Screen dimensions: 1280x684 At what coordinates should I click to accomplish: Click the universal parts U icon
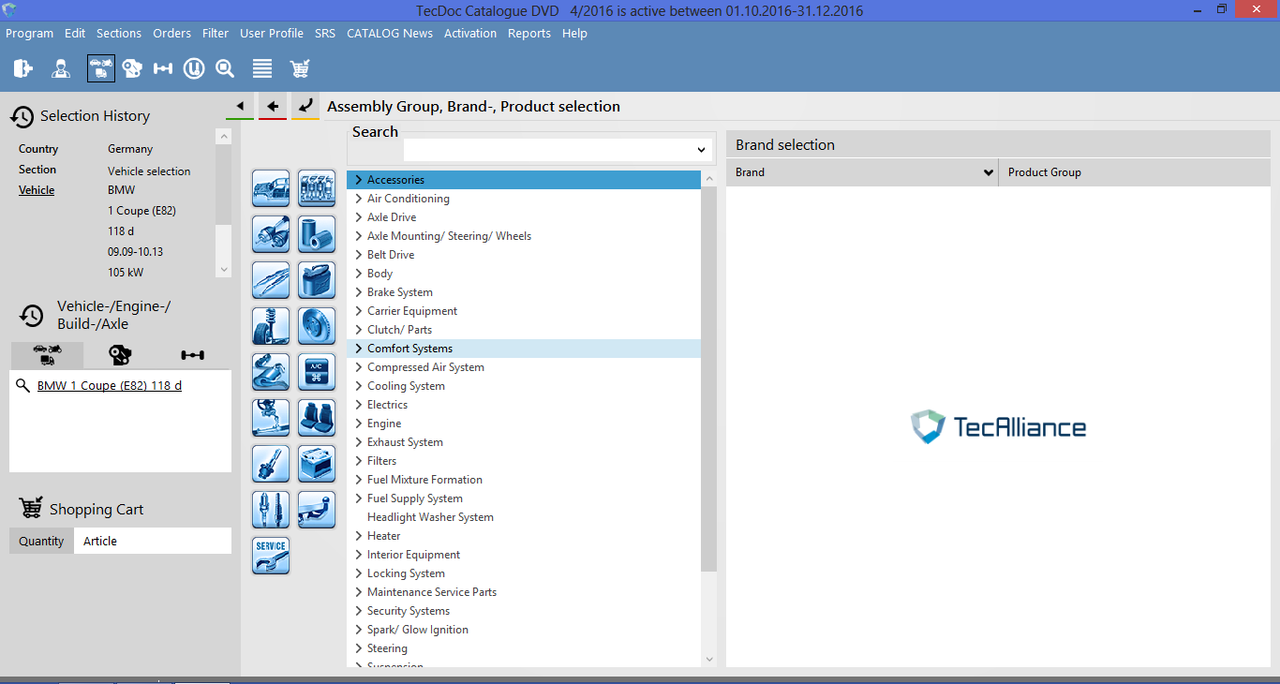194,68
